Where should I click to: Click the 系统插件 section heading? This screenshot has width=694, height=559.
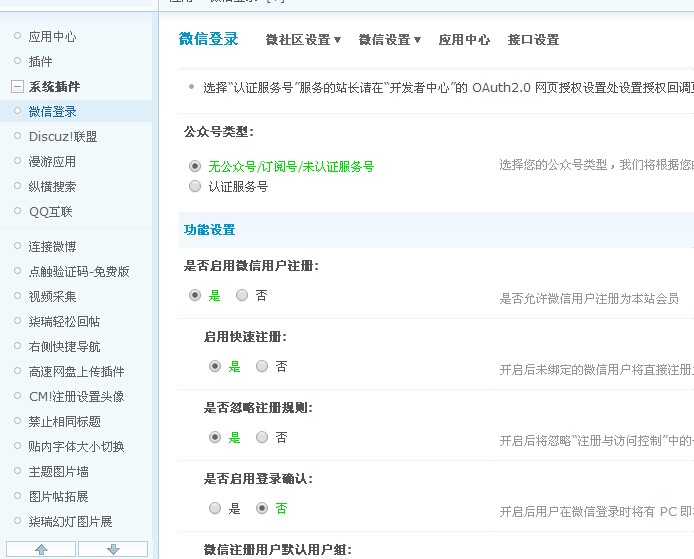(54, 86)
